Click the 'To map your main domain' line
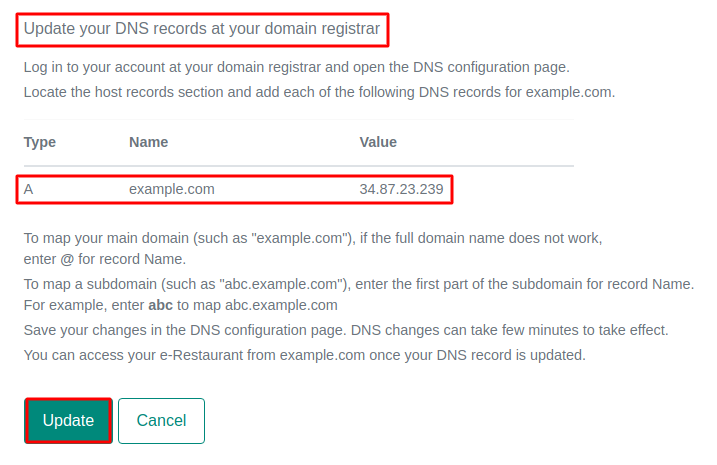The image size is (717, 465). (x=314, y=239)
